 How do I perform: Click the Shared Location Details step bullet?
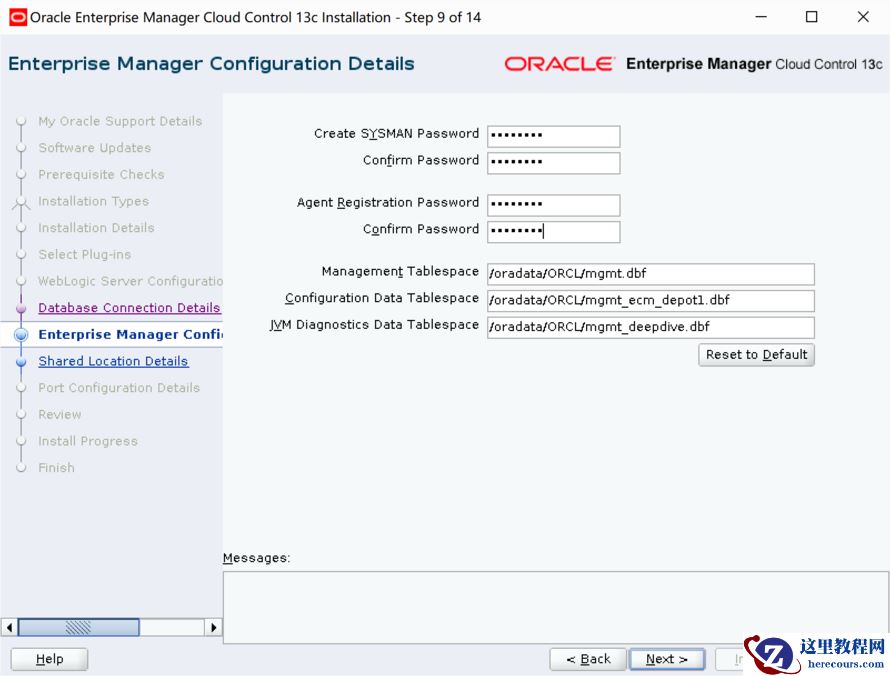click(x=21, y=362)
